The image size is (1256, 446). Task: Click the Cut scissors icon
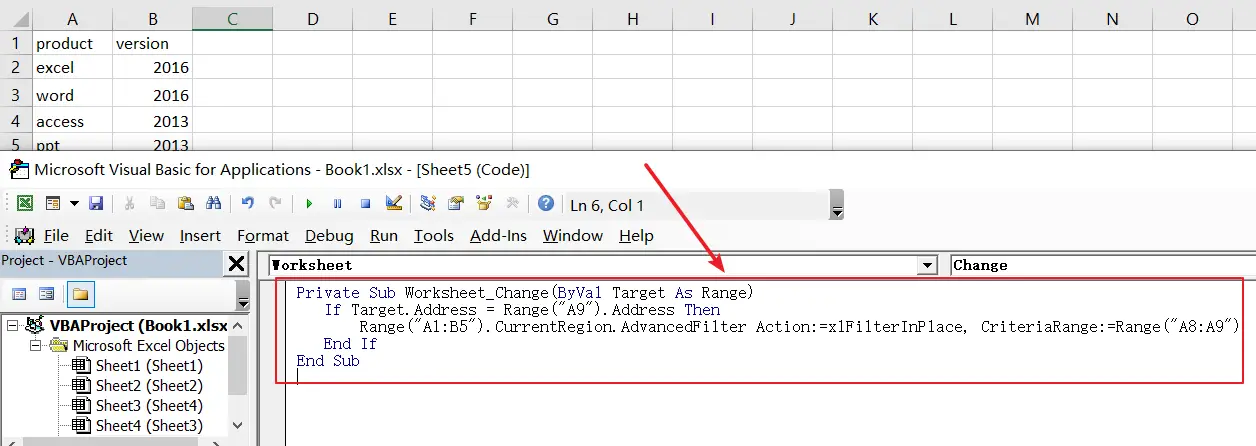point(129,203)
